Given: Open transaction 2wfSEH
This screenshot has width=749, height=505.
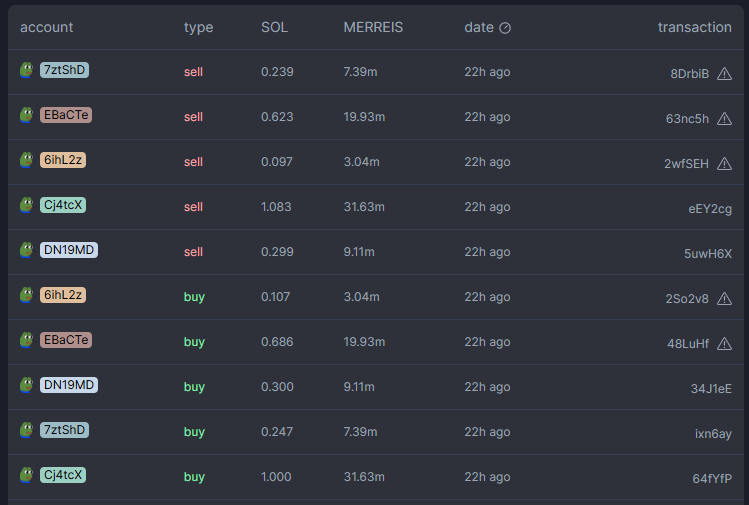Looking at the screenshot, I should (686, 163).
